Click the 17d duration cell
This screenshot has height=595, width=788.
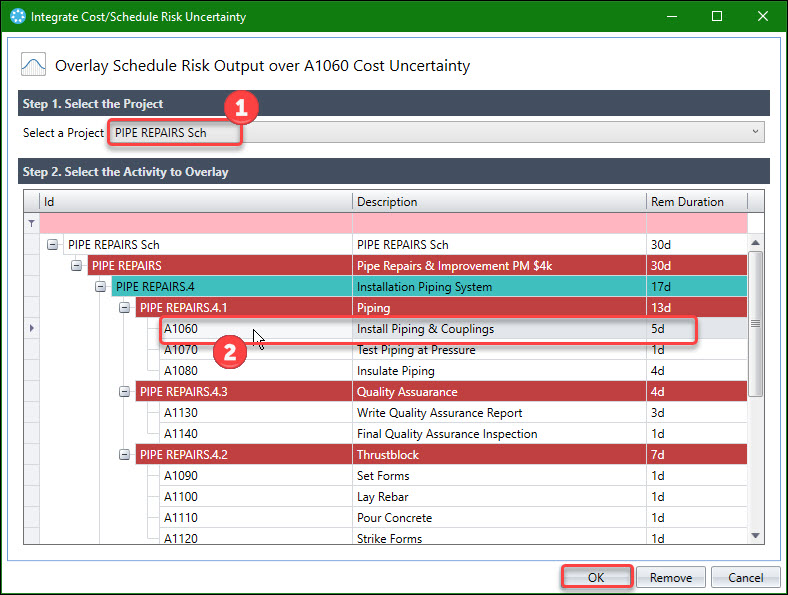[697, 286]
